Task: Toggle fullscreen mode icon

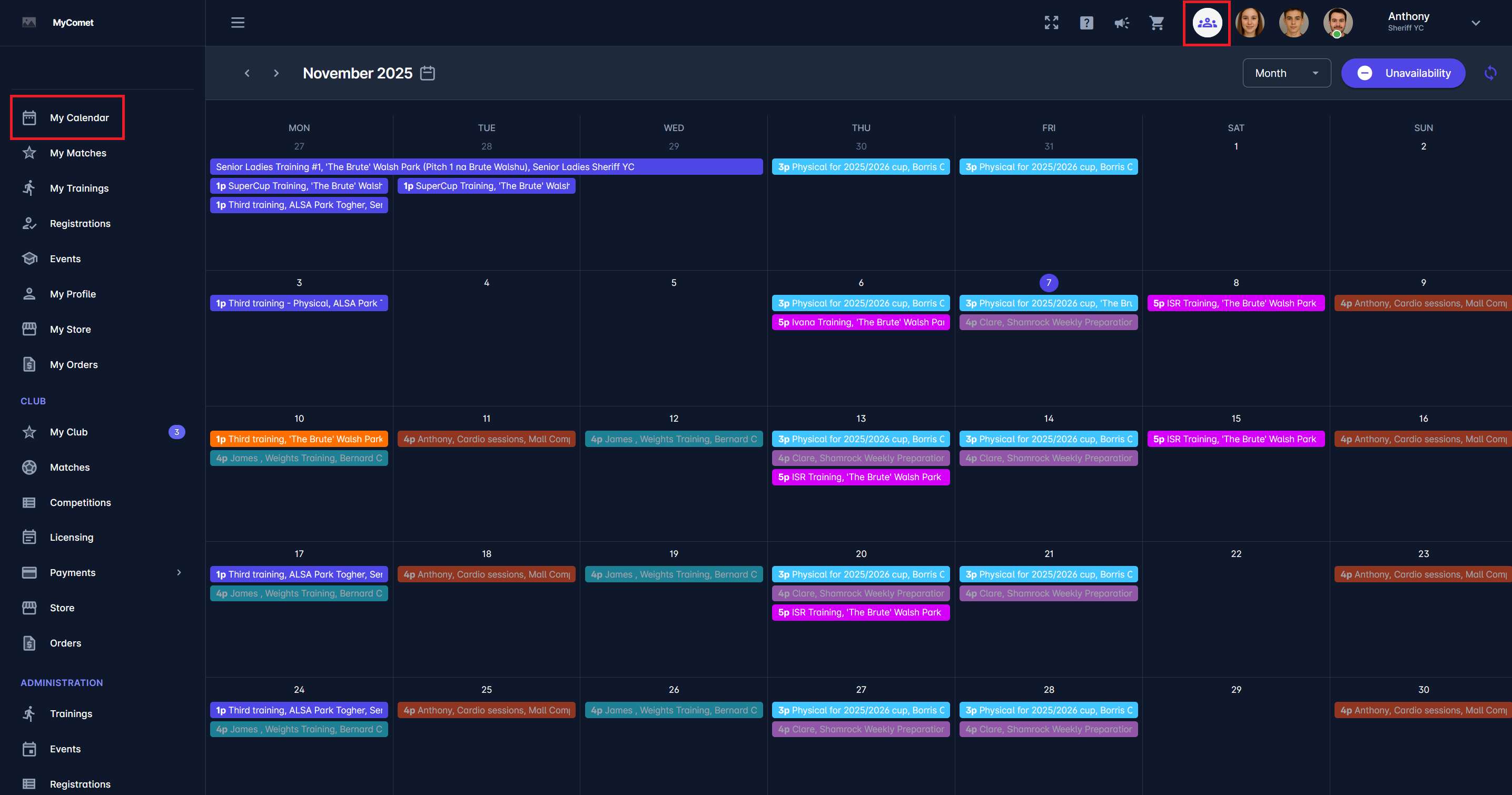Action: [x=1051, y=23]
